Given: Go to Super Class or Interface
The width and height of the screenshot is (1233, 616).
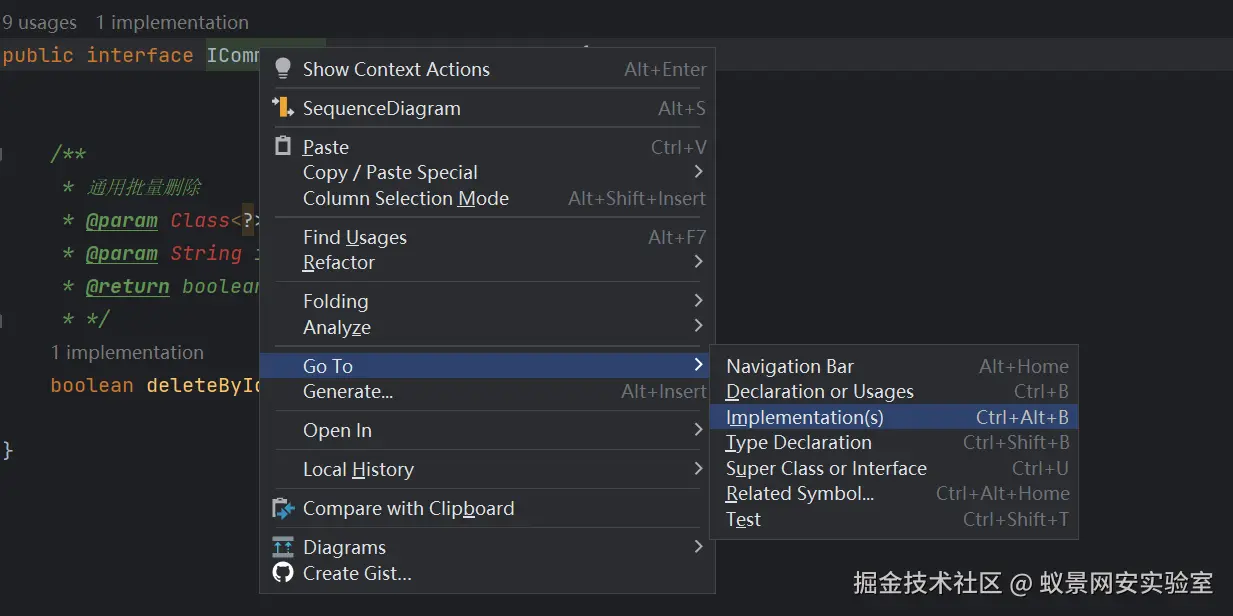Looking at the screenshot, I should 826,468.
